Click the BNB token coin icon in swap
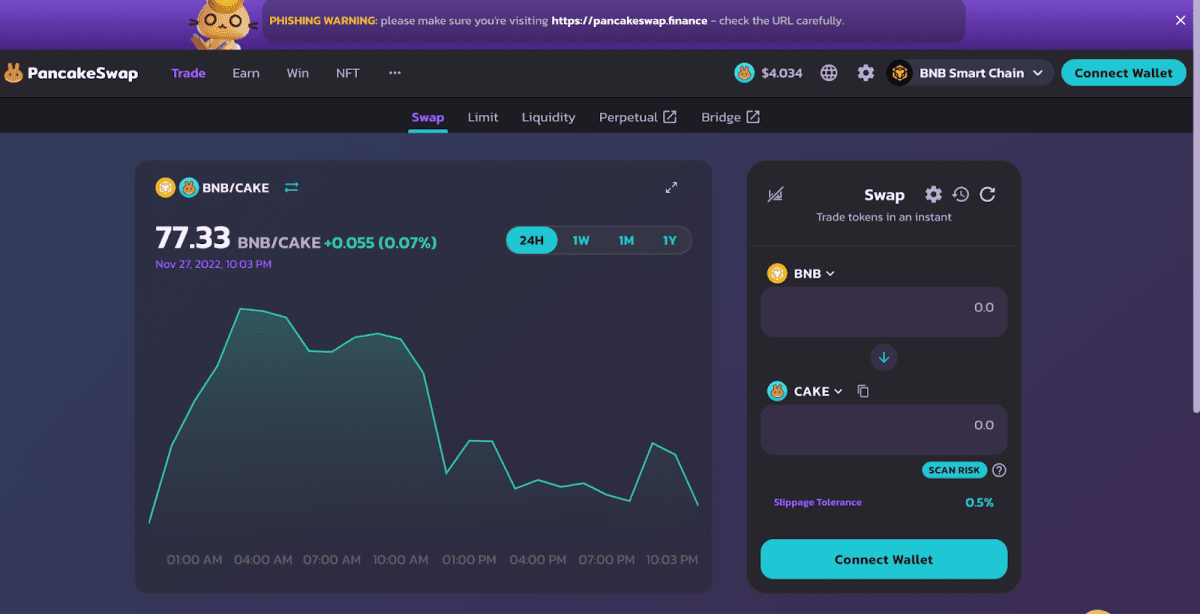 (777, 273)
